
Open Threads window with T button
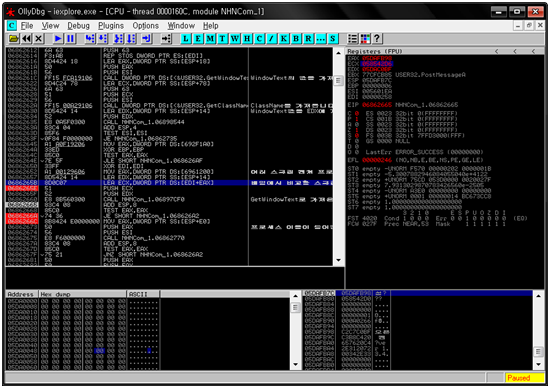(x=222, y=39)
